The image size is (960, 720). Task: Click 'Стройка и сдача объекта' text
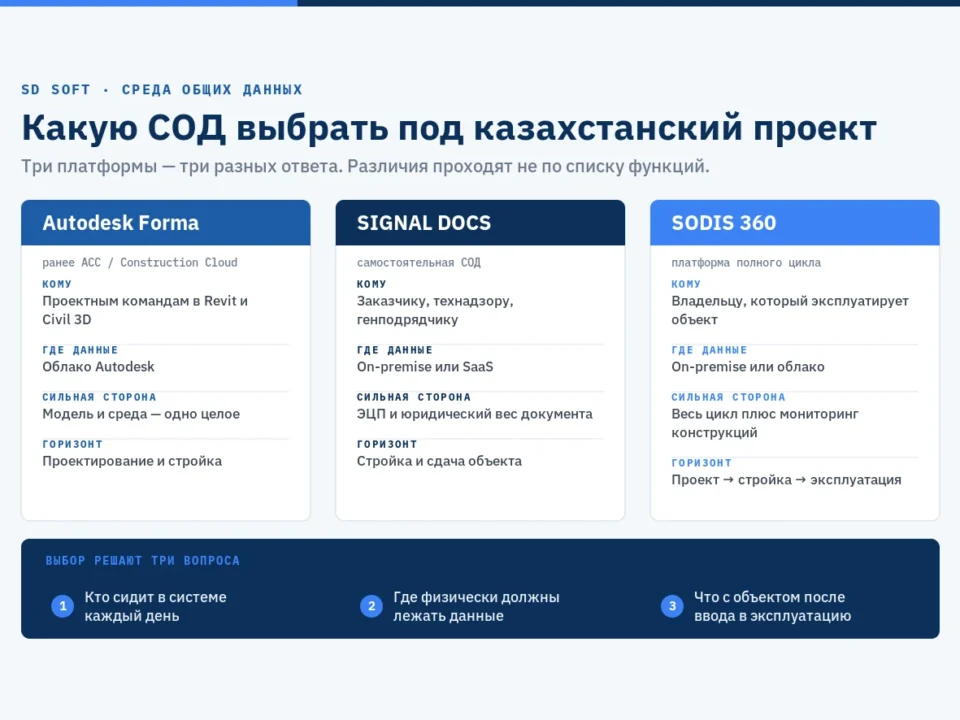[439, 461]
